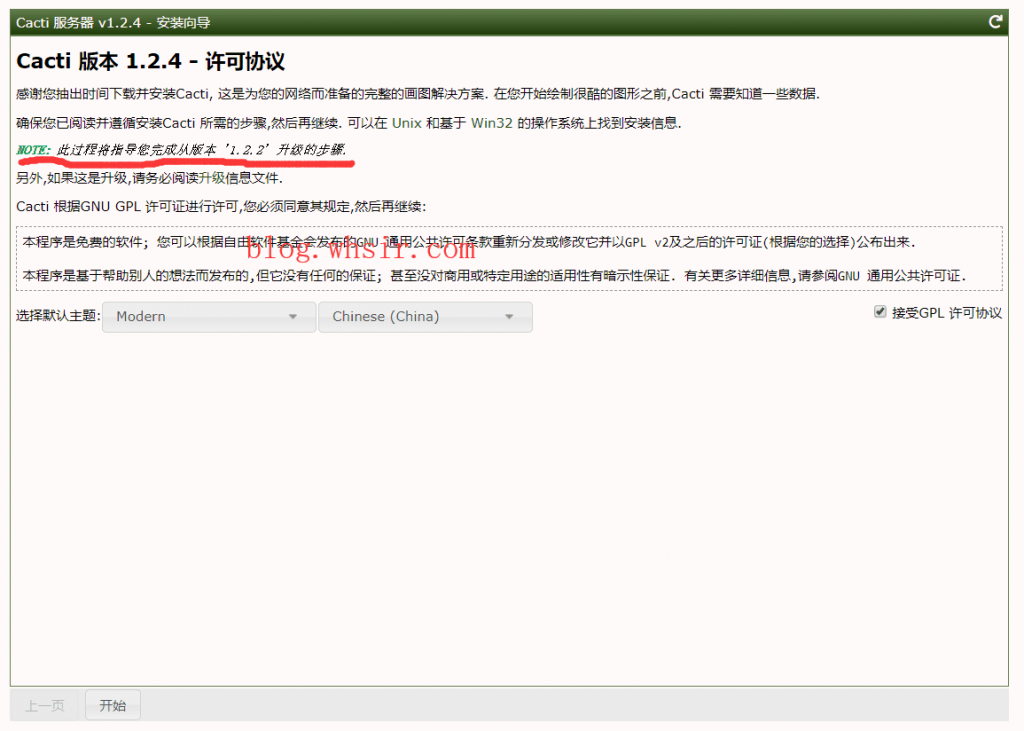Click the license paragraph starting 本程序是基于帮助别人
The image size is (1024, 731).
pyautogui.click(x=494, y=276)
